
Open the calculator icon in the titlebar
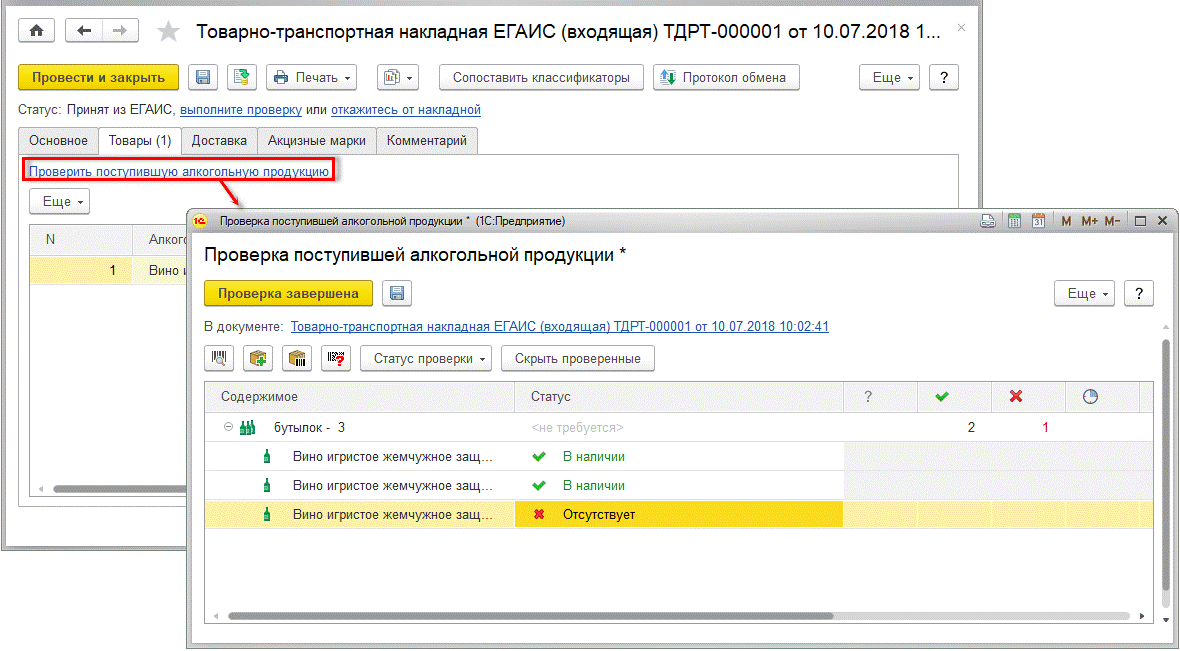(1014, 221)
